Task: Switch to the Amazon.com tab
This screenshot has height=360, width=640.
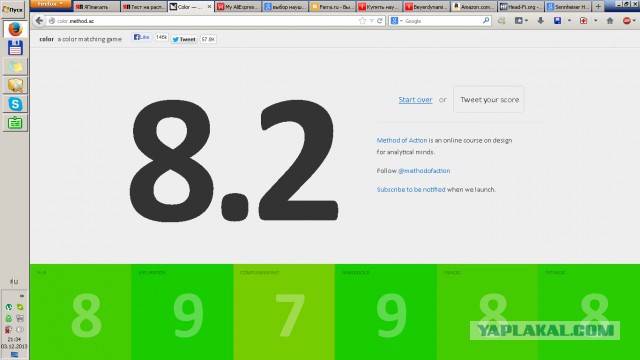Action: pyautogui.click(x=473, y=7)
